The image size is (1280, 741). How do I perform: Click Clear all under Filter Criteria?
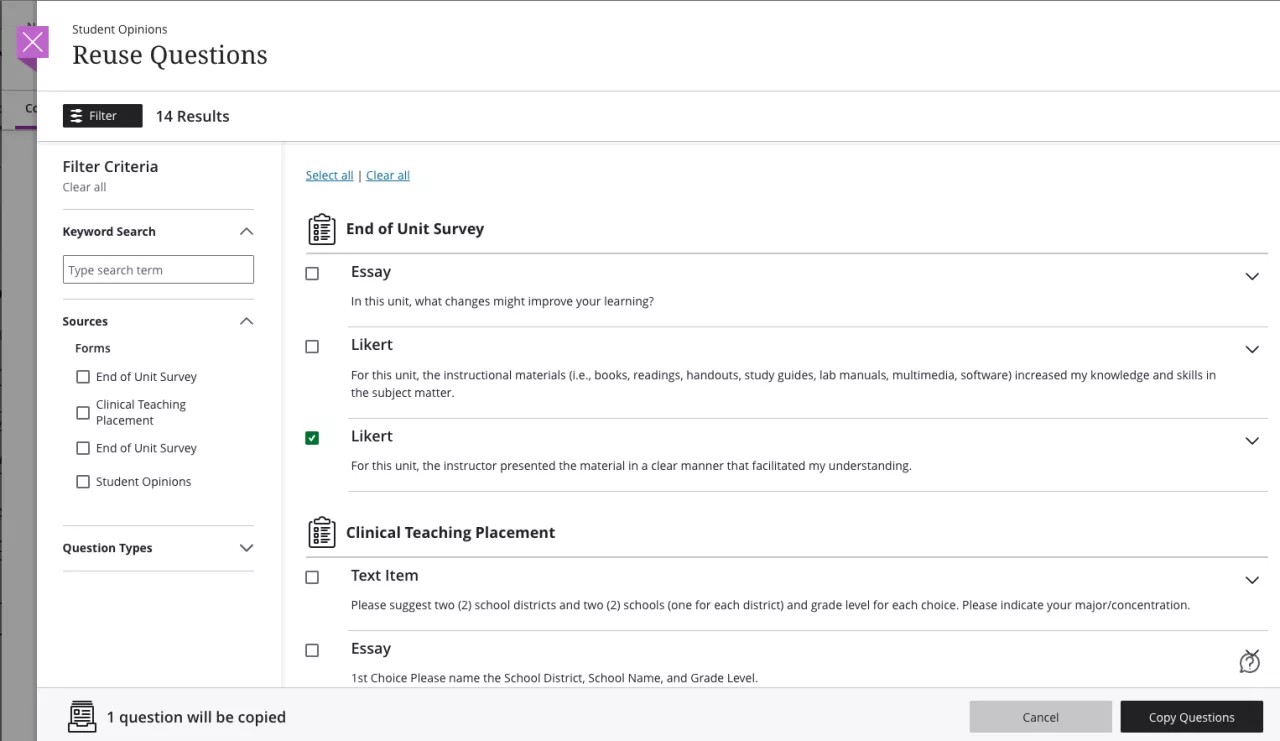[x=84, y=187]
